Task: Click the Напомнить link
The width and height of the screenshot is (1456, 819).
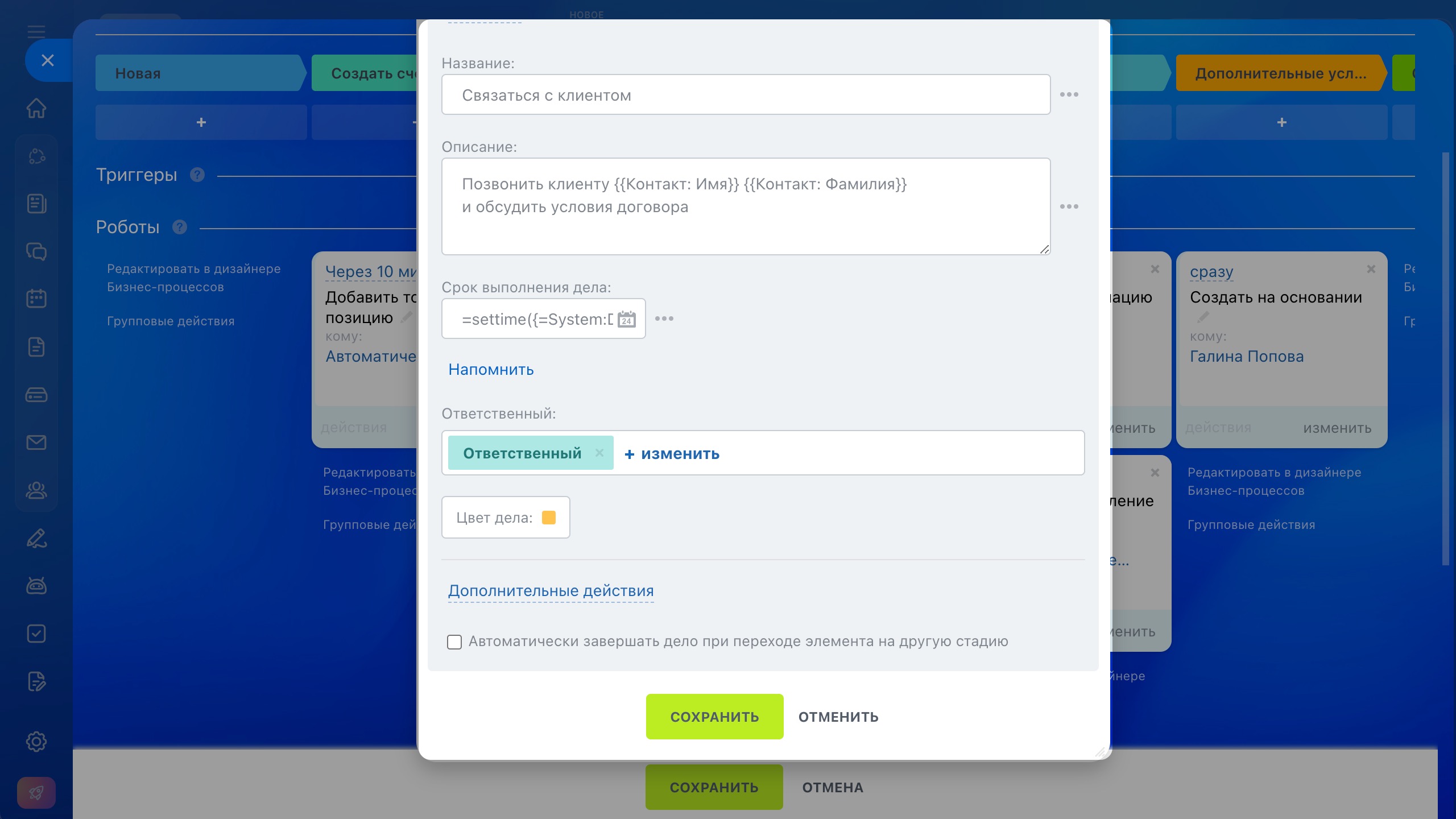Action: [x=491, y=370]
